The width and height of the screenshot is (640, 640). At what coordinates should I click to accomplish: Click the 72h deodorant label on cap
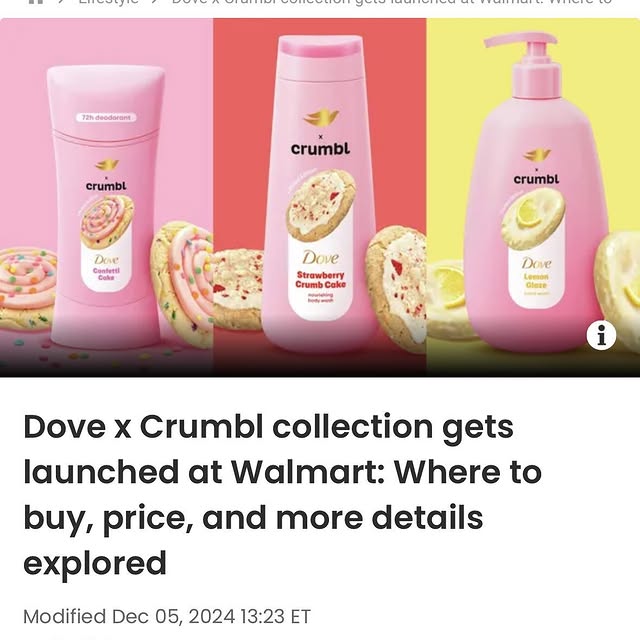coord(106,118)
